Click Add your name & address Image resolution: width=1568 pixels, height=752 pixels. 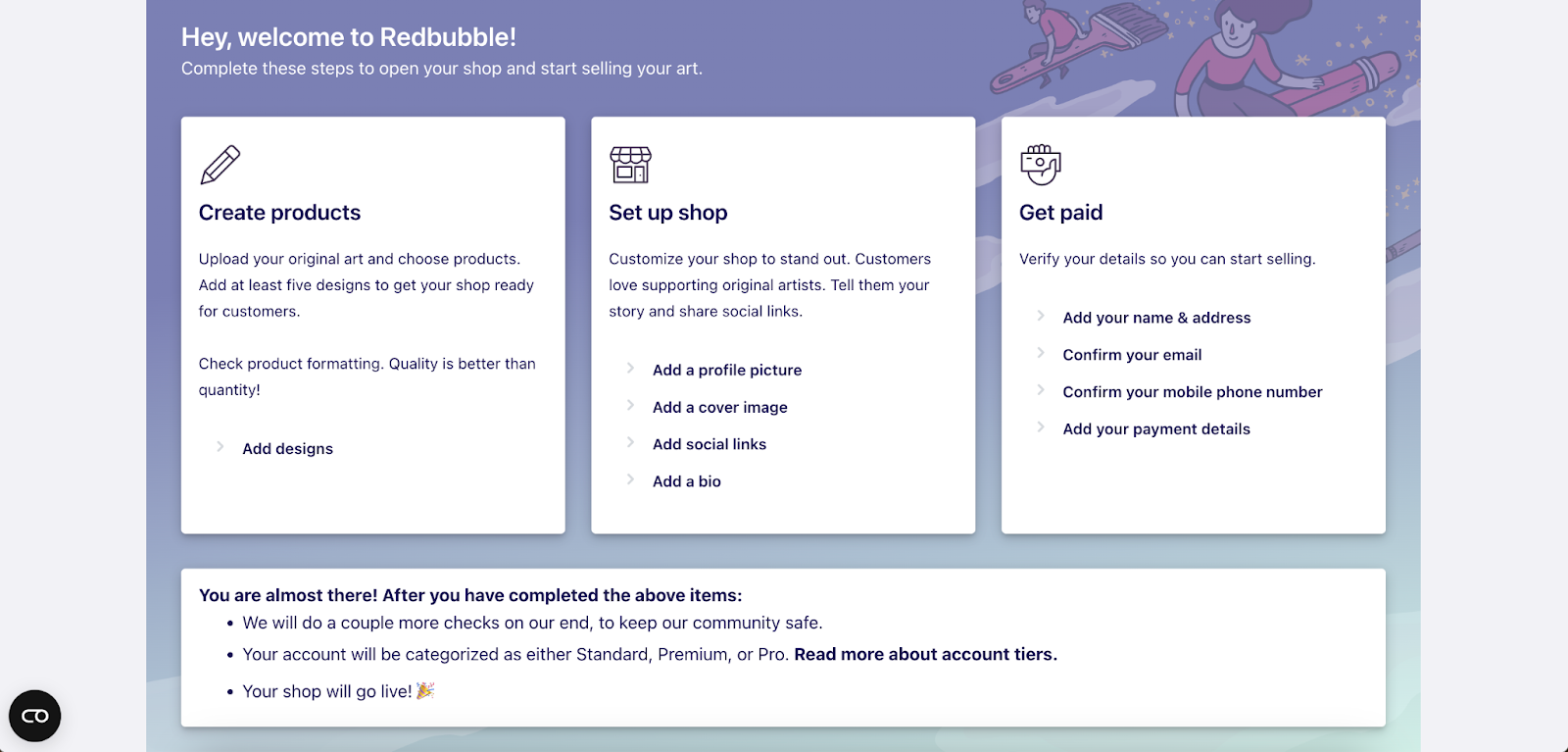point(1156,317)
